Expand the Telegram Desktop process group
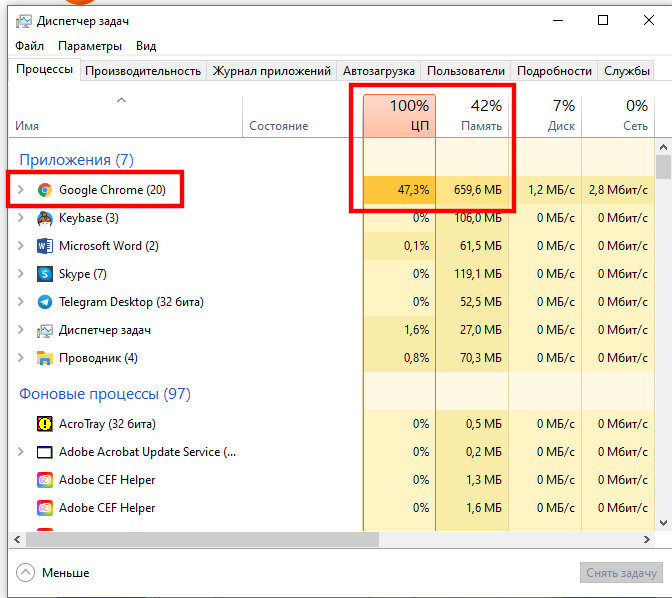Screen dimensions: 672x598 [20, 302]
